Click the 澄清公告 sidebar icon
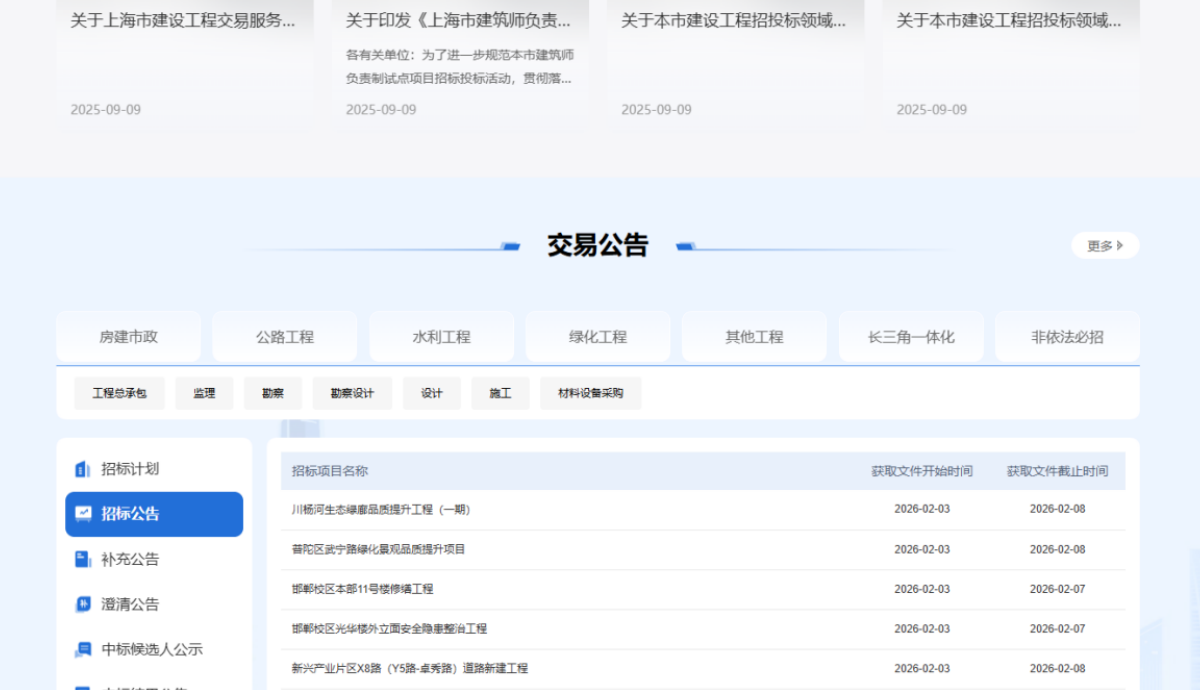The height and width of the screenshot is (690, 1200). 83,604
